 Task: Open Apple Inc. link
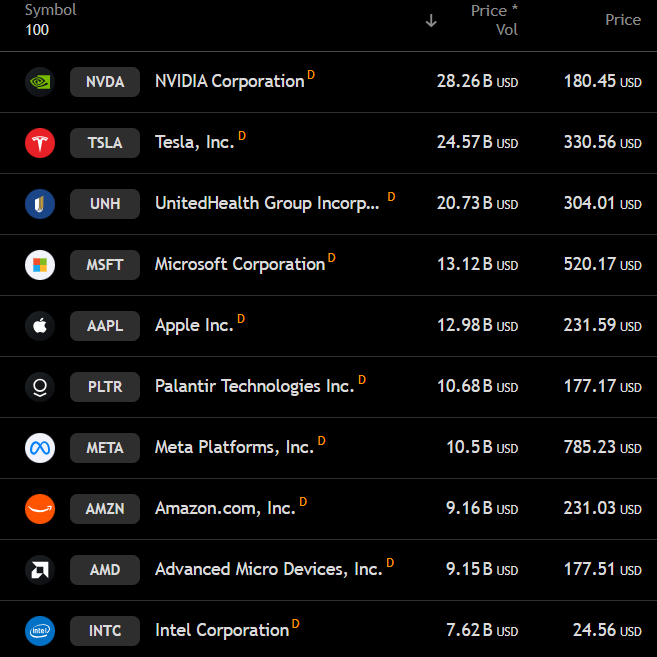pos(194,326)
